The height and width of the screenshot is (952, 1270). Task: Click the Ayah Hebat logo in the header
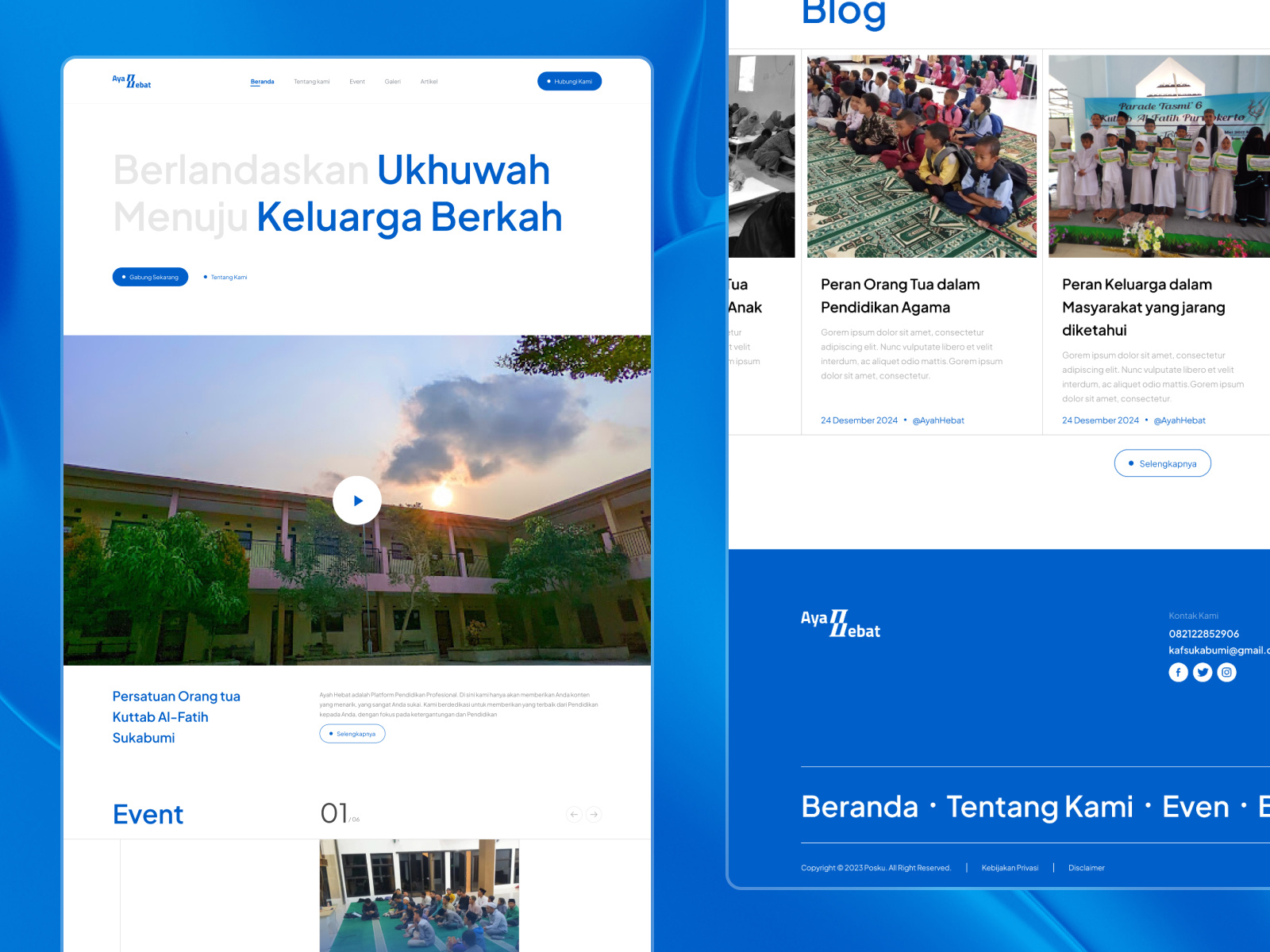coord(133,80)
